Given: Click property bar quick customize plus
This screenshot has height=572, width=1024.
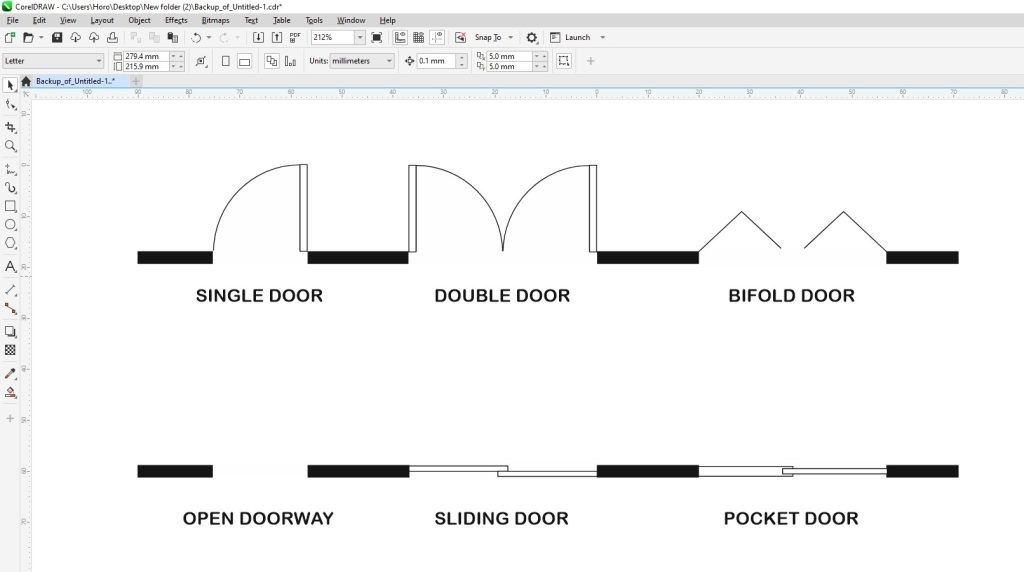Looking at the screenshot, I should pyautogui.click(x=590, y=61).
